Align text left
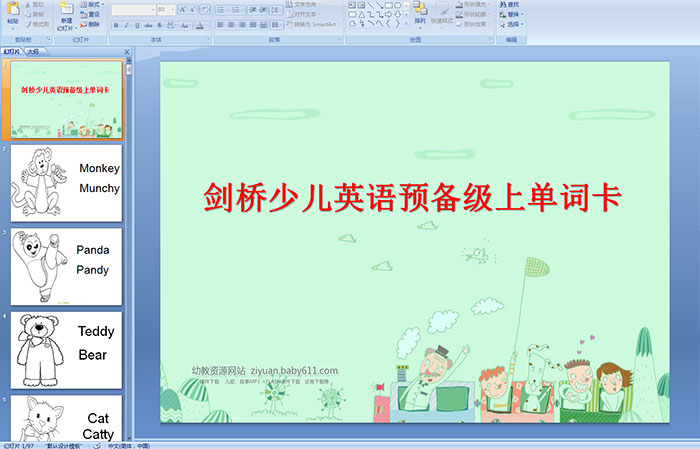Screen dimensions: 700x449 (221, 25)
